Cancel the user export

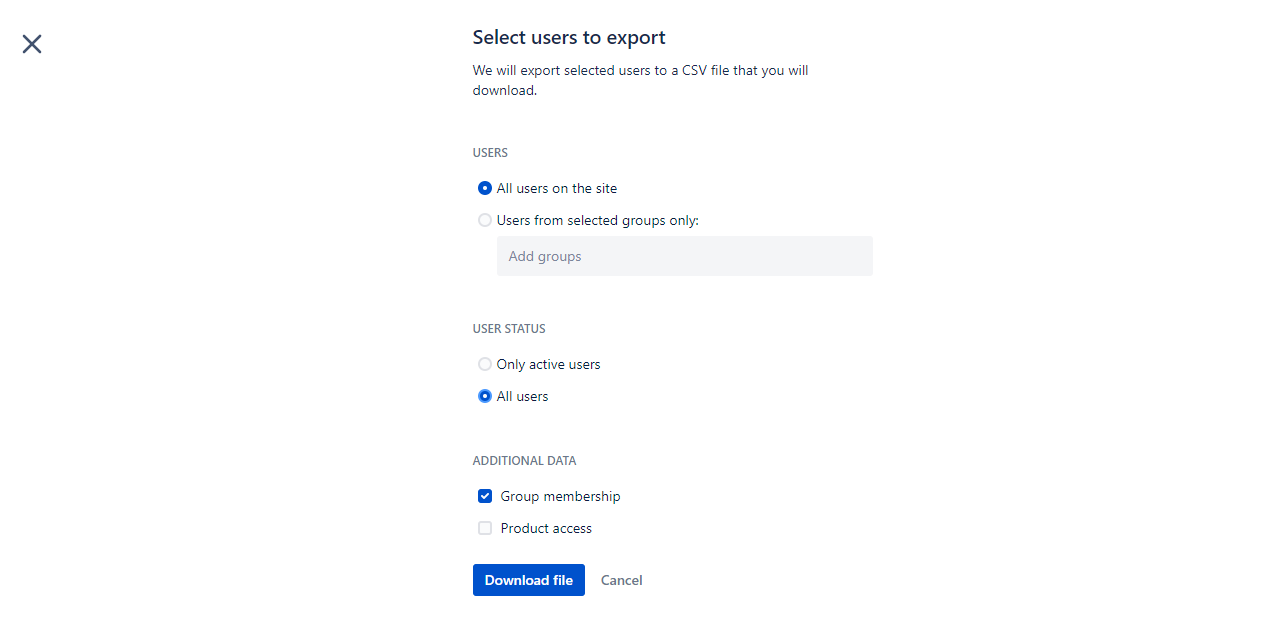621,580
